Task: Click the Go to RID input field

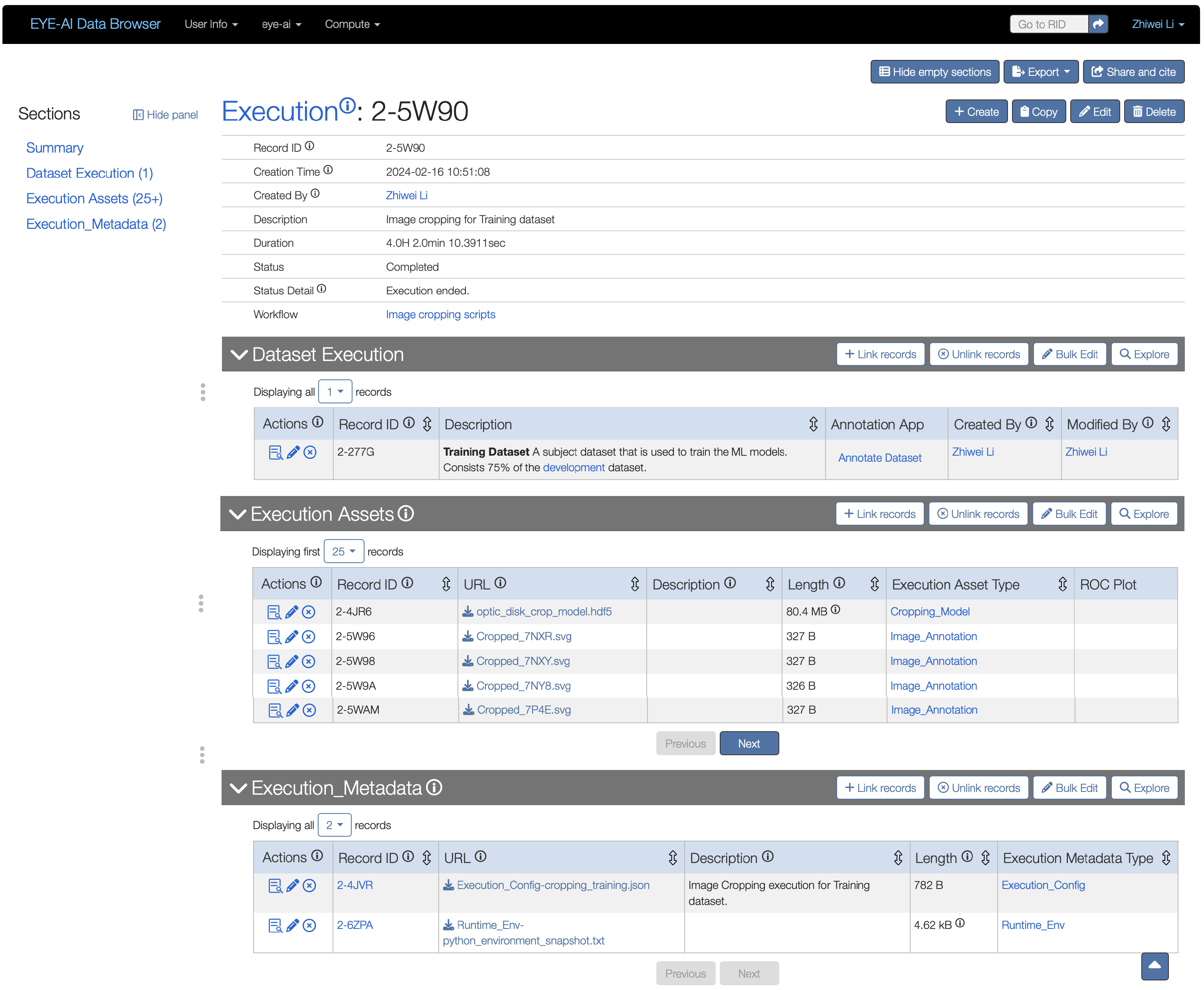Action: pos(1048,24)
